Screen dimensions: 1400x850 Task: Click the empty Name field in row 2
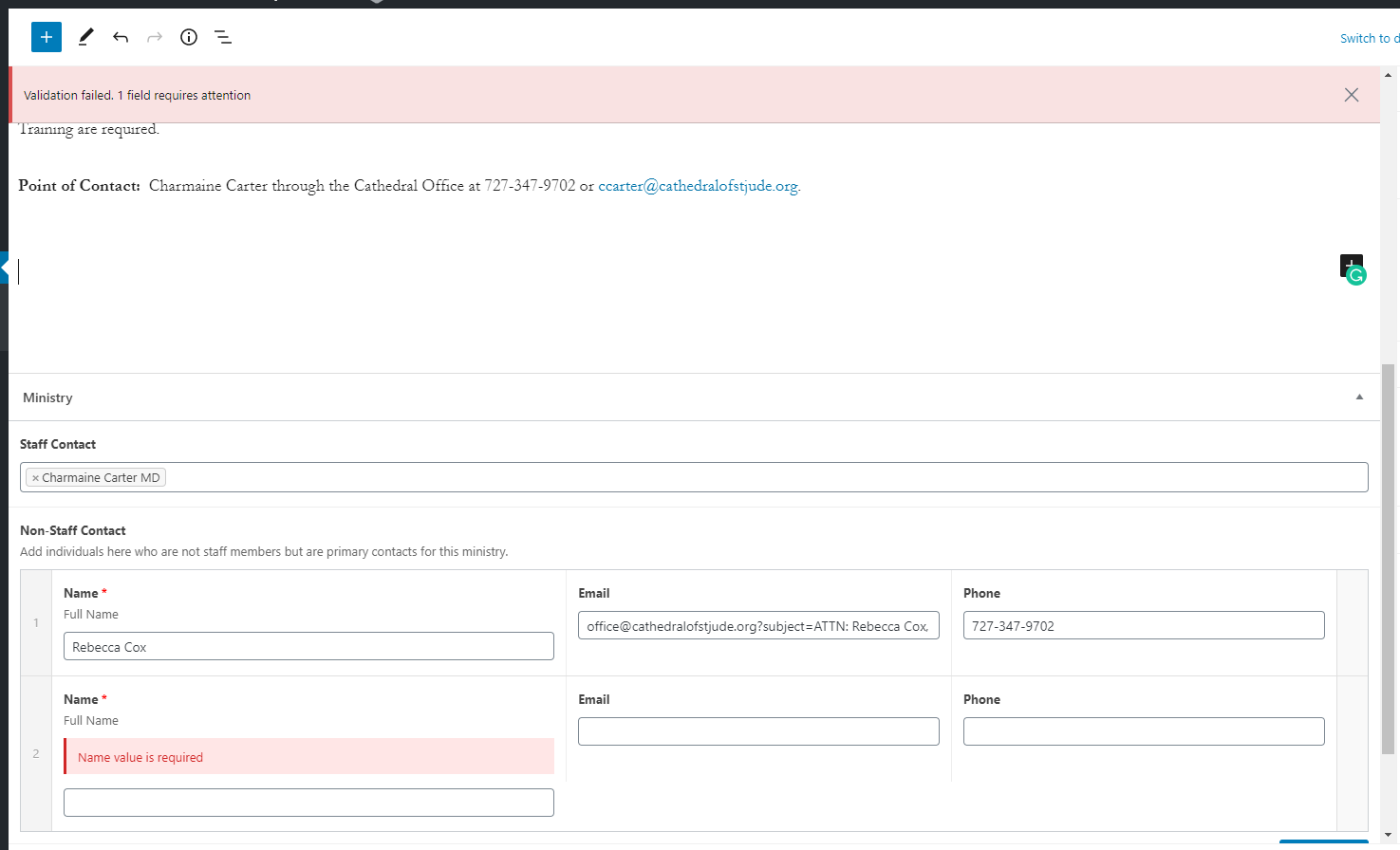pyautogui.click(x=308, y=803)
